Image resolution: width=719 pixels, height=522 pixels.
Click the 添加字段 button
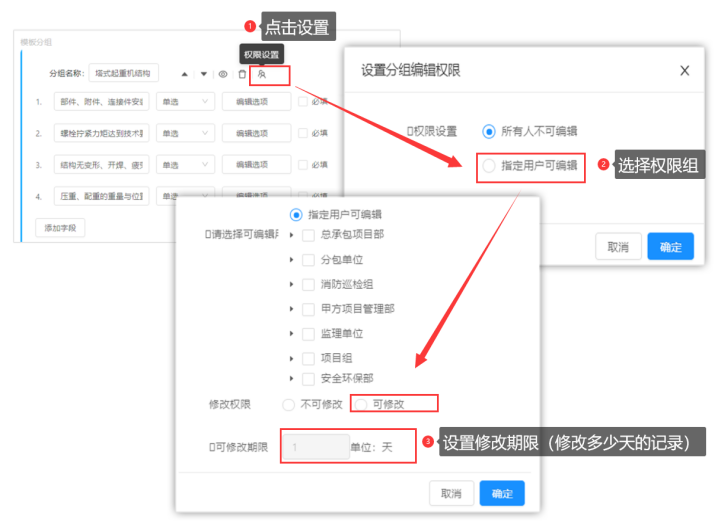[60, 228]
